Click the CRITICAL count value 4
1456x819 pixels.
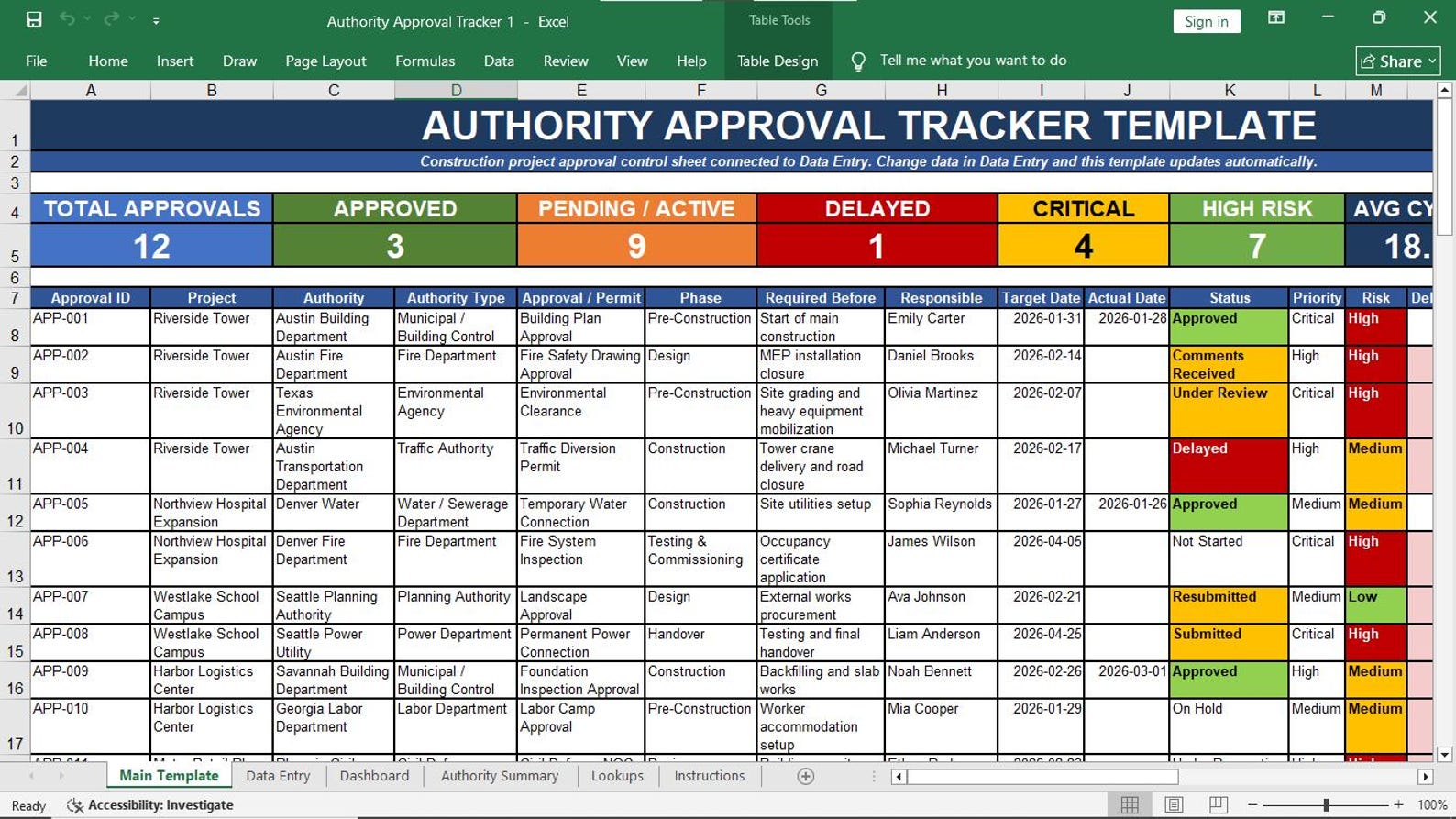(1084, 246)
